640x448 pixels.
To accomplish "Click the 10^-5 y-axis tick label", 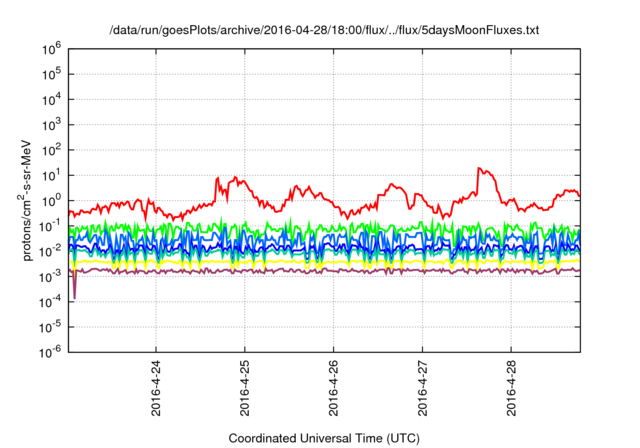I will coord(50,328).
